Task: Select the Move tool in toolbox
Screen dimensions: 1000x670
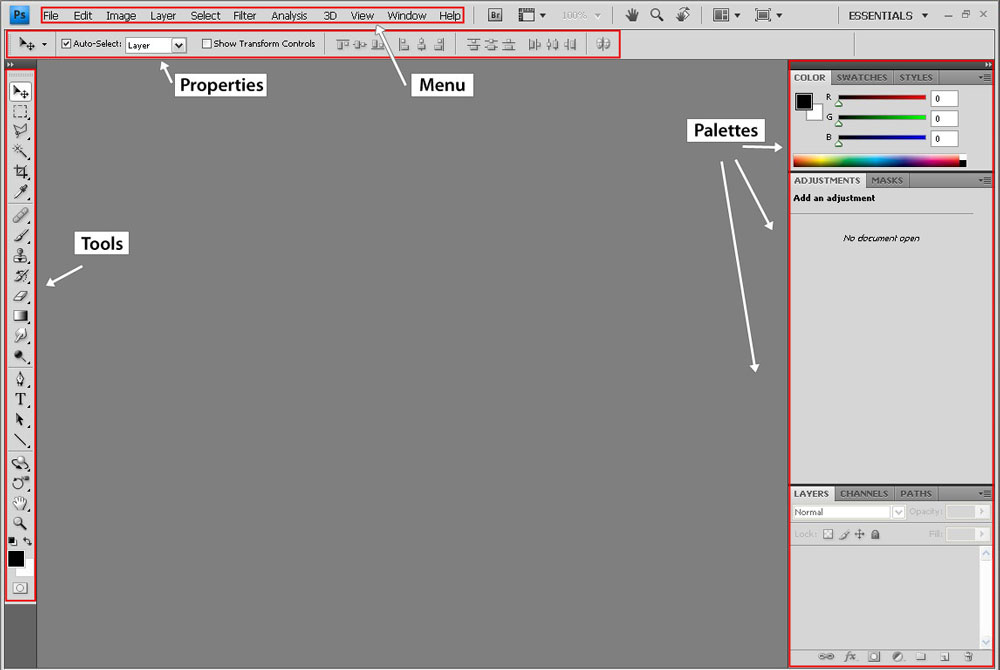Action: click(x=20, y=92)
